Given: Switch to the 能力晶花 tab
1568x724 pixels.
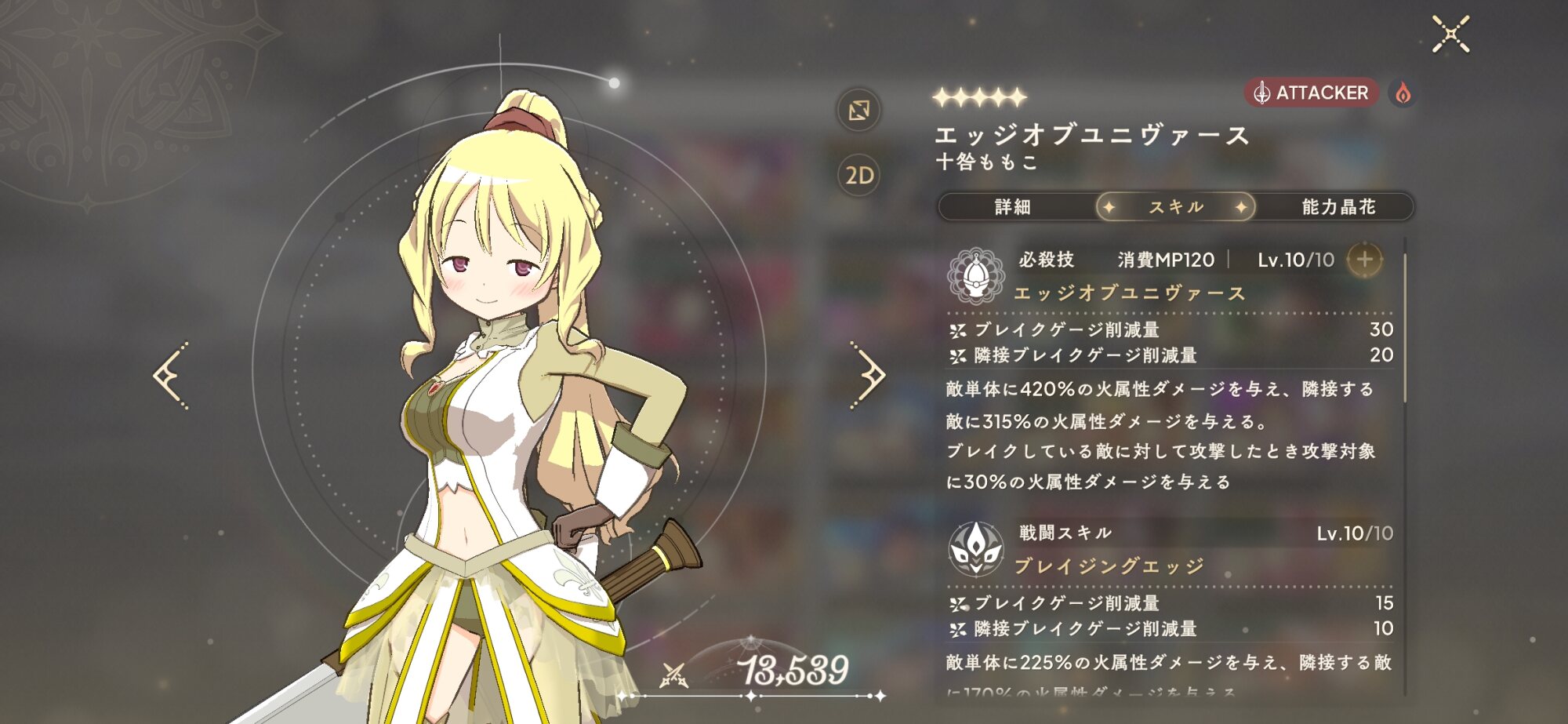Looking at the screenshot, I should click(x=1338, y=207).
